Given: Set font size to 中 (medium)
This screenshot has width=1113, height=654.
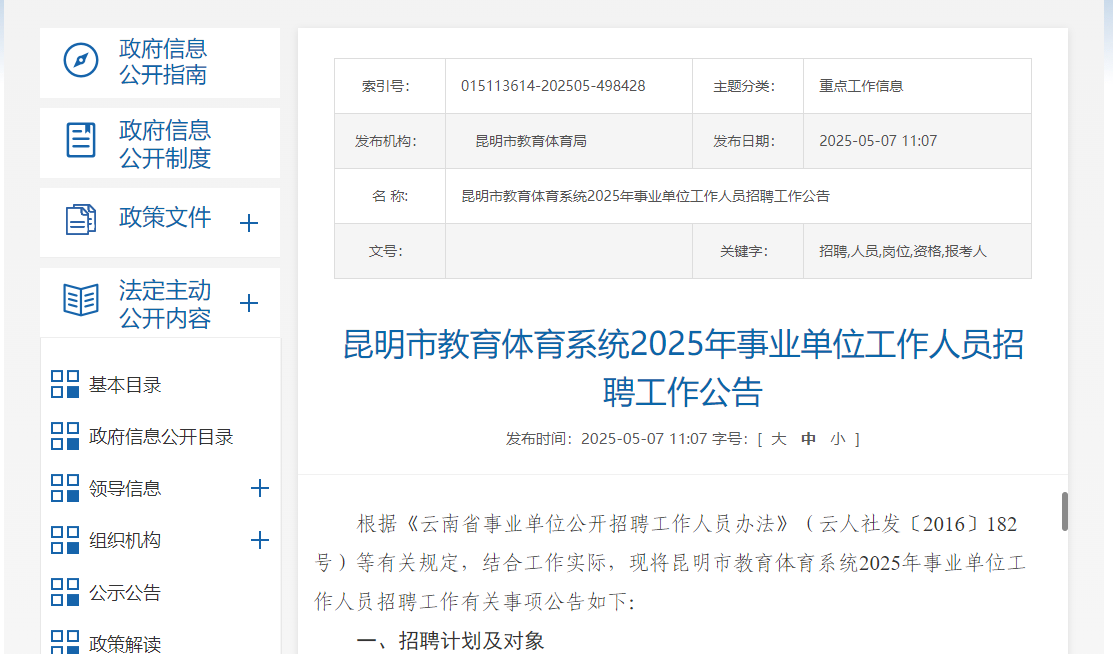Looking at the screenshot, I should (x=809, y=438).
